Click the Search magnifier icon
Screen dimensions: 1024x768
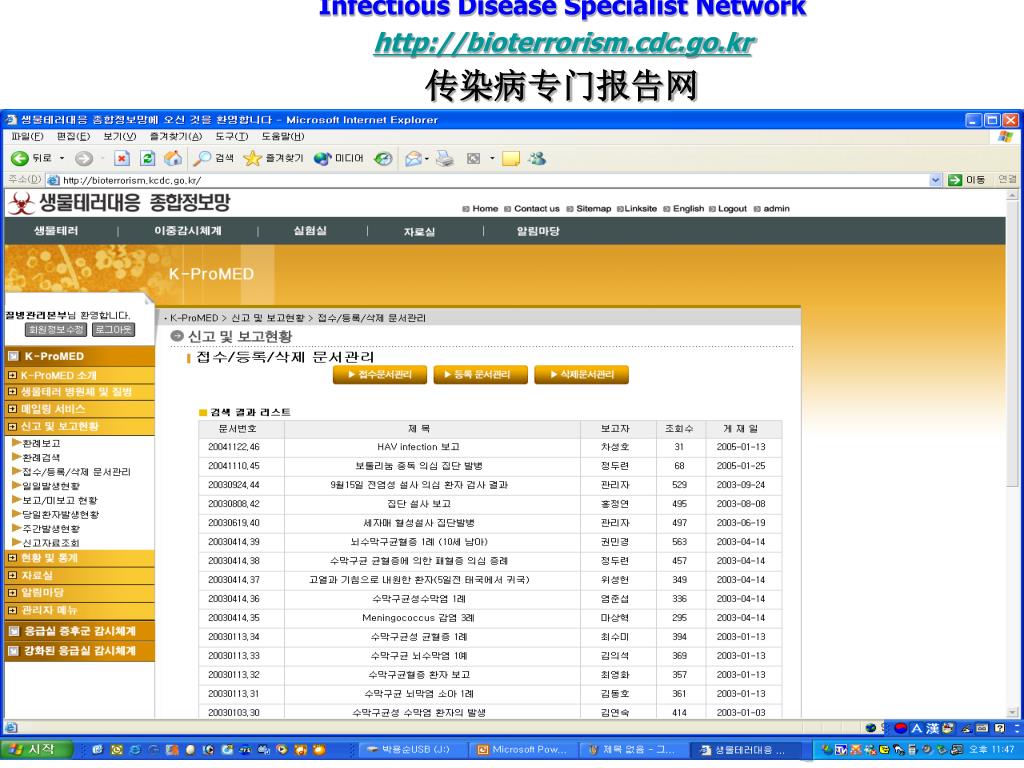202,158
